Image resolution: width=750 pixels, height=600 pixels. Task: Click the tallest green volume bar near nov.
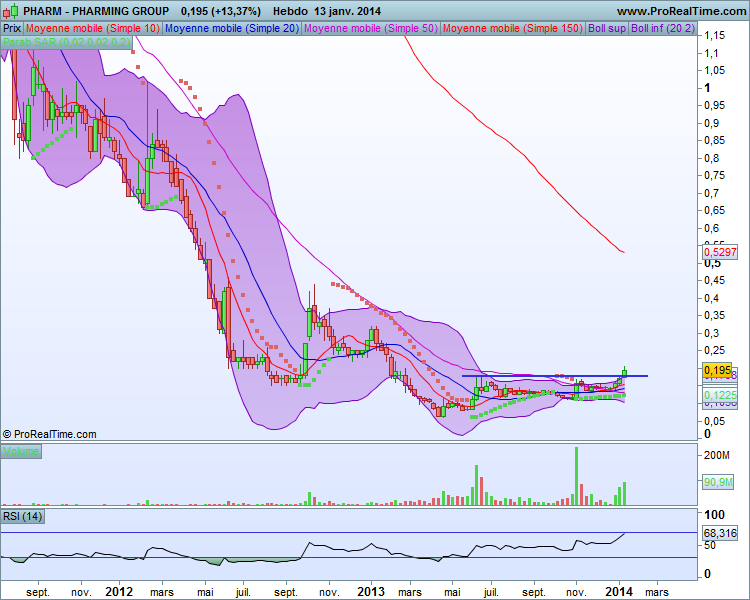pyautogui.click(x=576, y=476)
